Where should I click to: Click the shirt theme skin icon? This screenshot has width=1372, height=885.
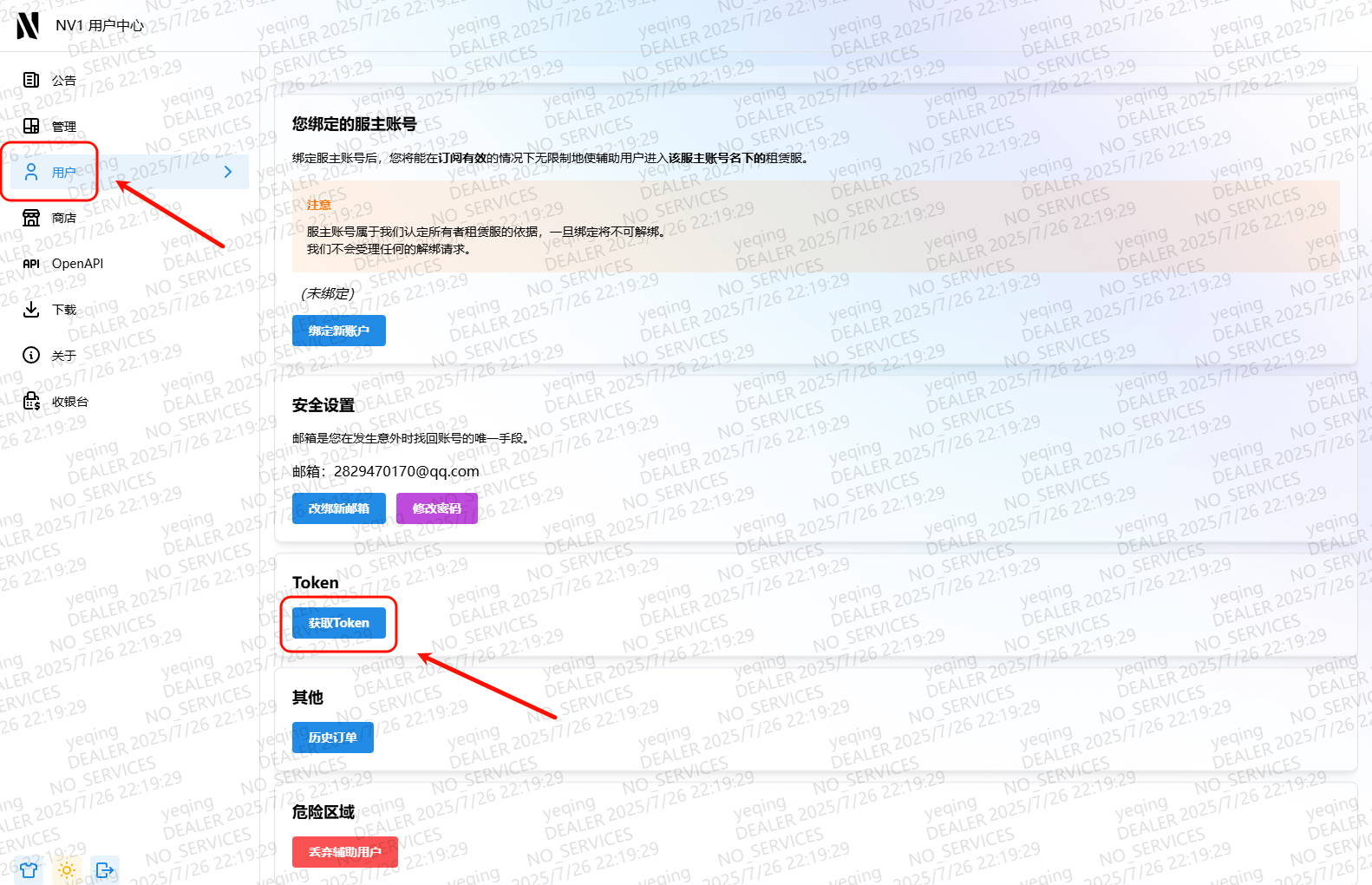(x=29, y=869)
